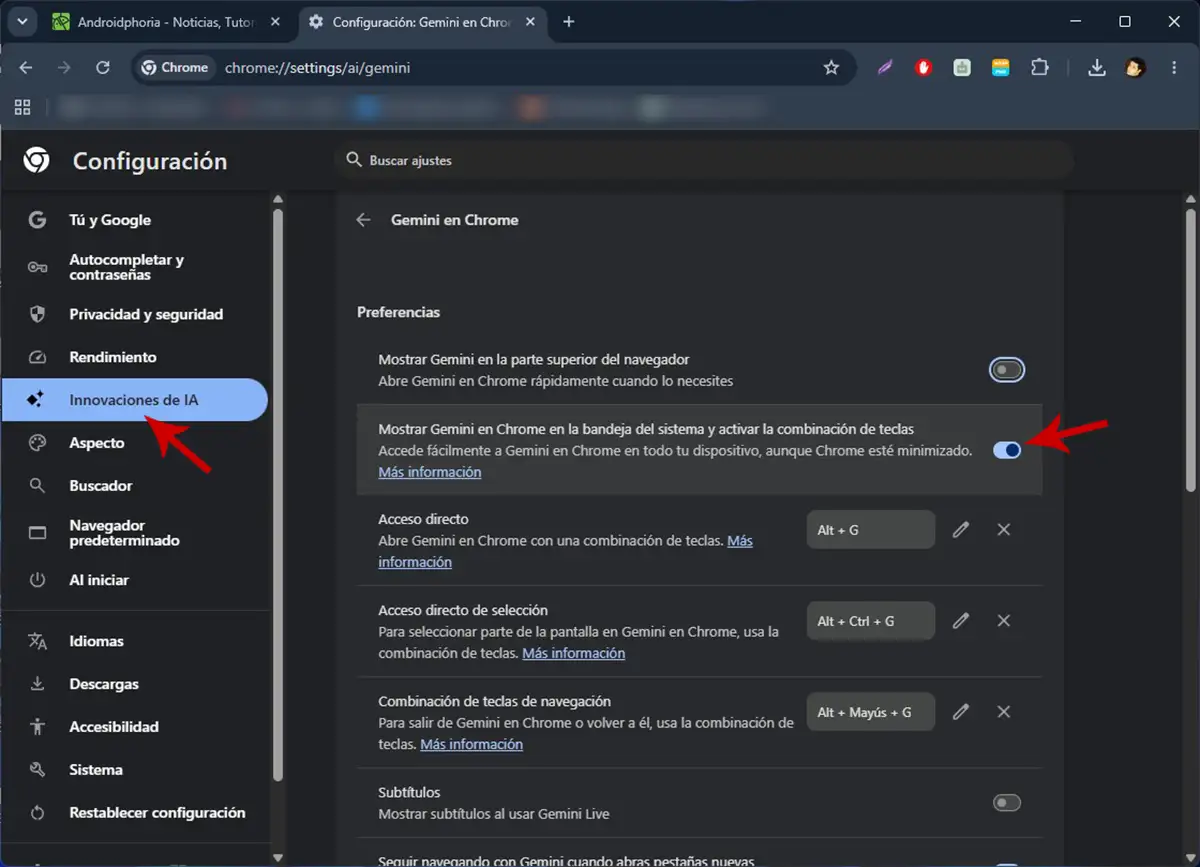This screenshot has height=867, width=1200.
Task: Open Buscador settings
Action: point(134,486)
